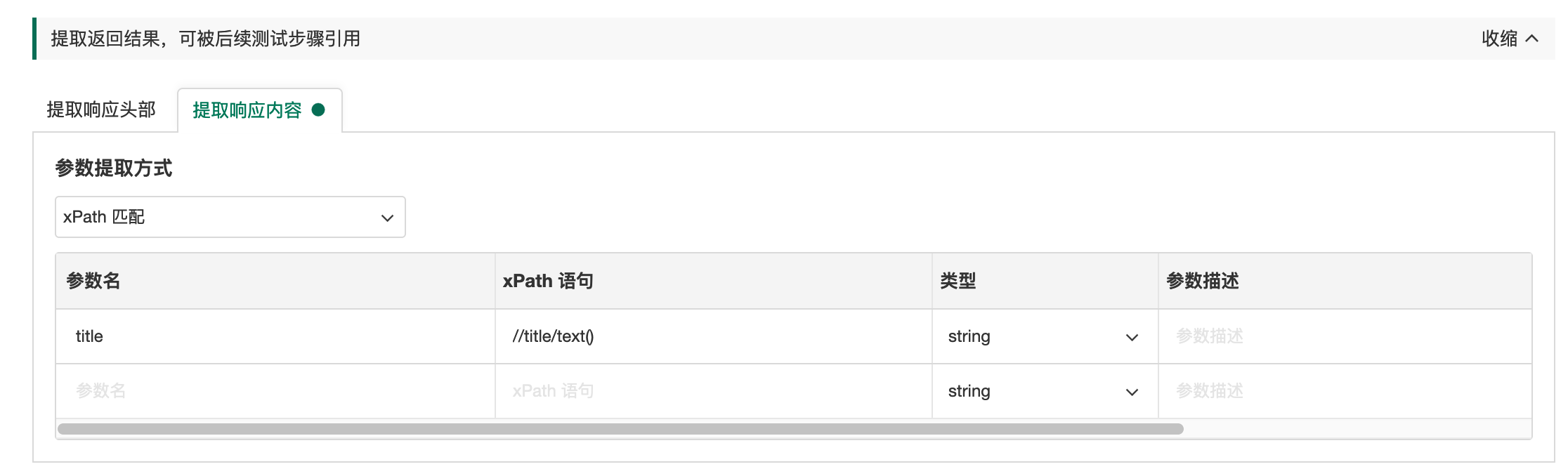Image resolution: width=1568 pixels, height=476 pixels.
Task: Click green dot indicator on 提取响应内容 tab
Action: click(318, 110)
